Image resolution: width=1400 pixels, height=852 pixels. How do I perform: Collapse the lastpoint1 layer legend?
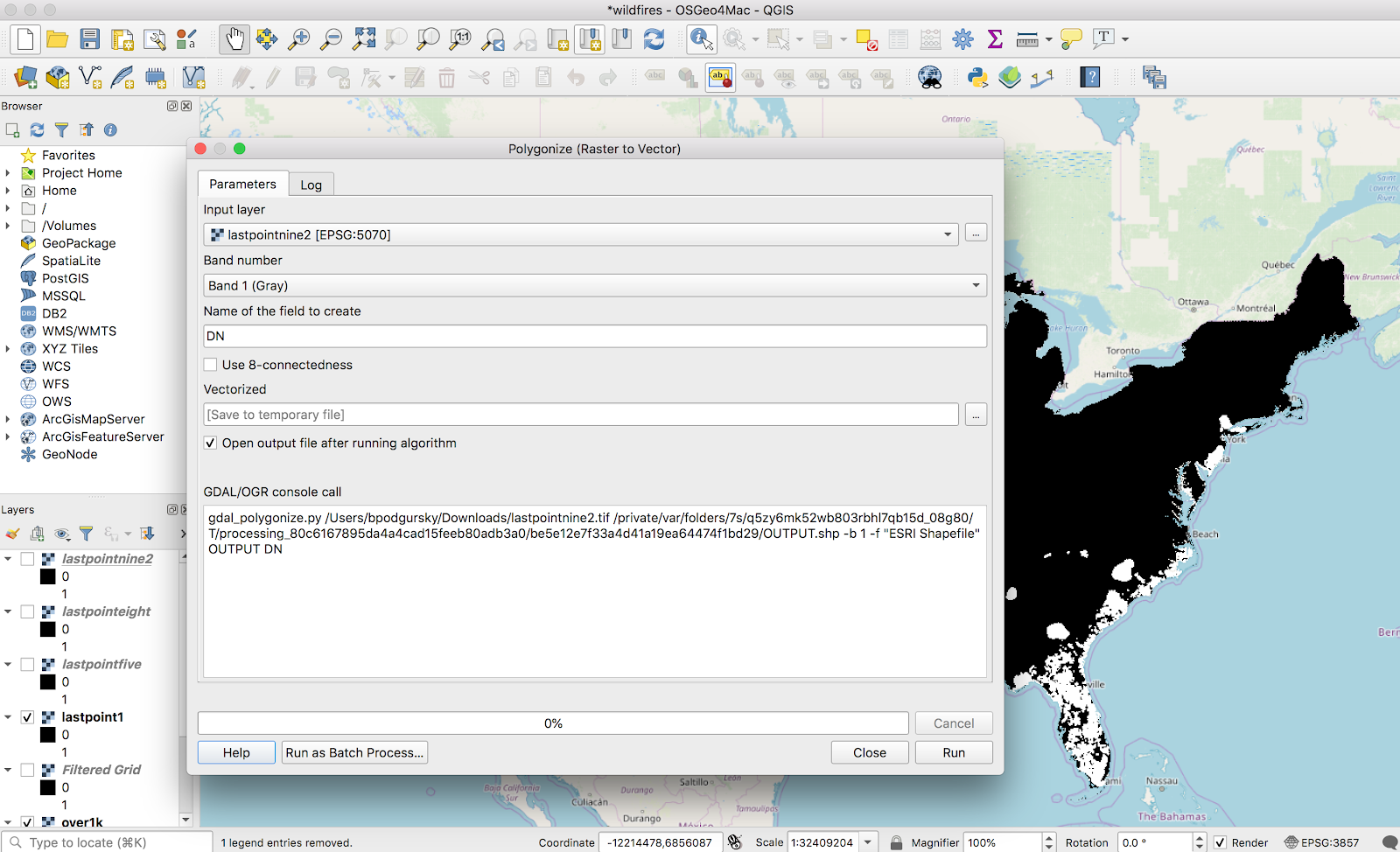pos(8,717)
